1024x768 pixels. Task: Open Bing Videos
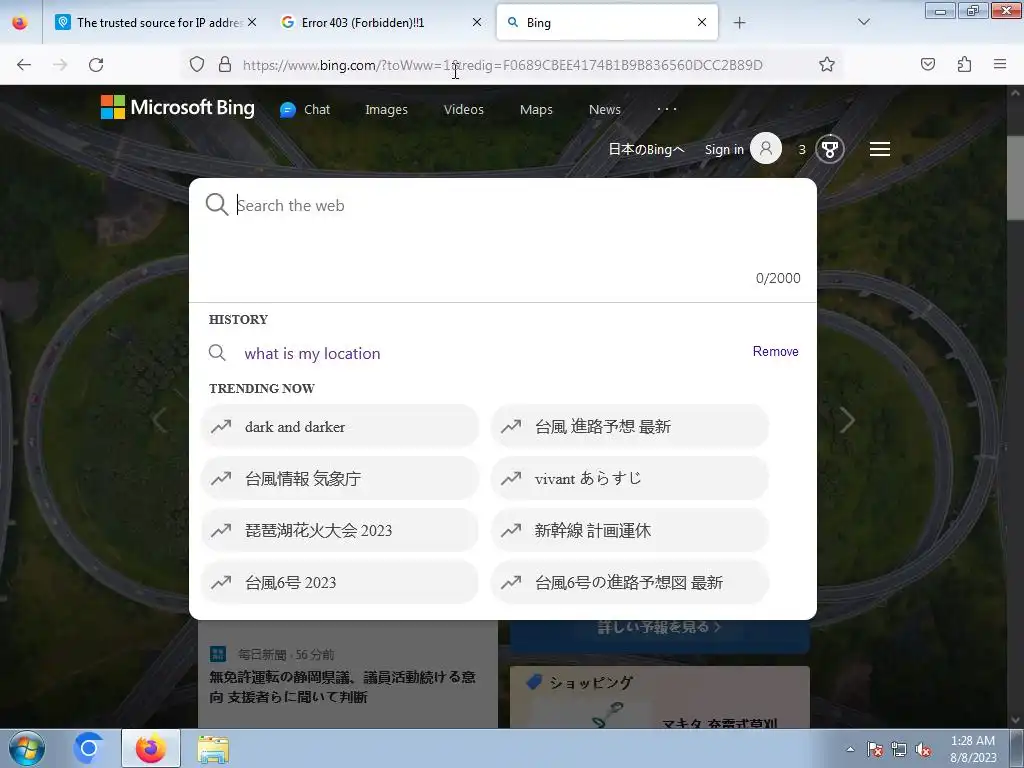pyautogui.click(x=464, y=110)
